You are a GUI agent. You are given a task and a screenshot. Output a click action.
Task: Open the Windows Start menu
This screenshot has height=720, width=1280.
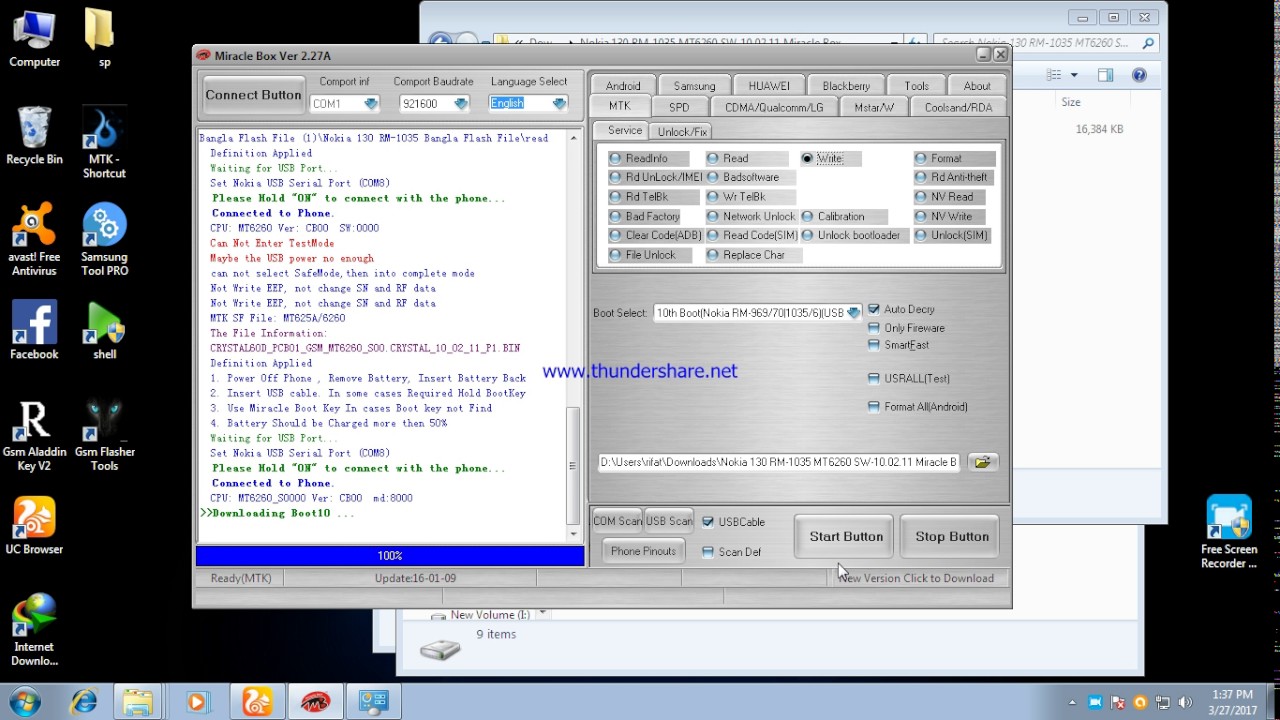24,701
